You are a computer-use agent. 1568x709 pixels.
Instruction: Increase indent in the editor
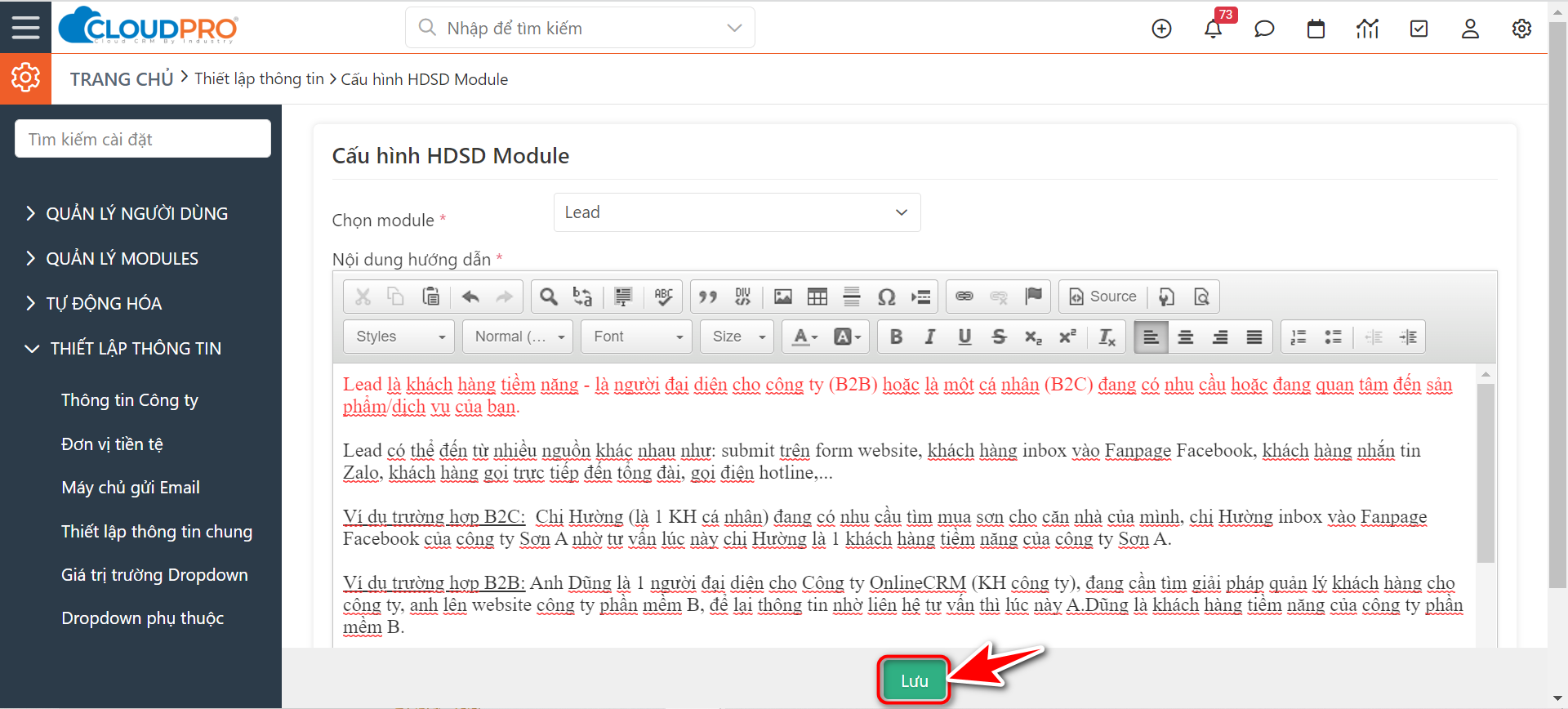coord(1408,337)
